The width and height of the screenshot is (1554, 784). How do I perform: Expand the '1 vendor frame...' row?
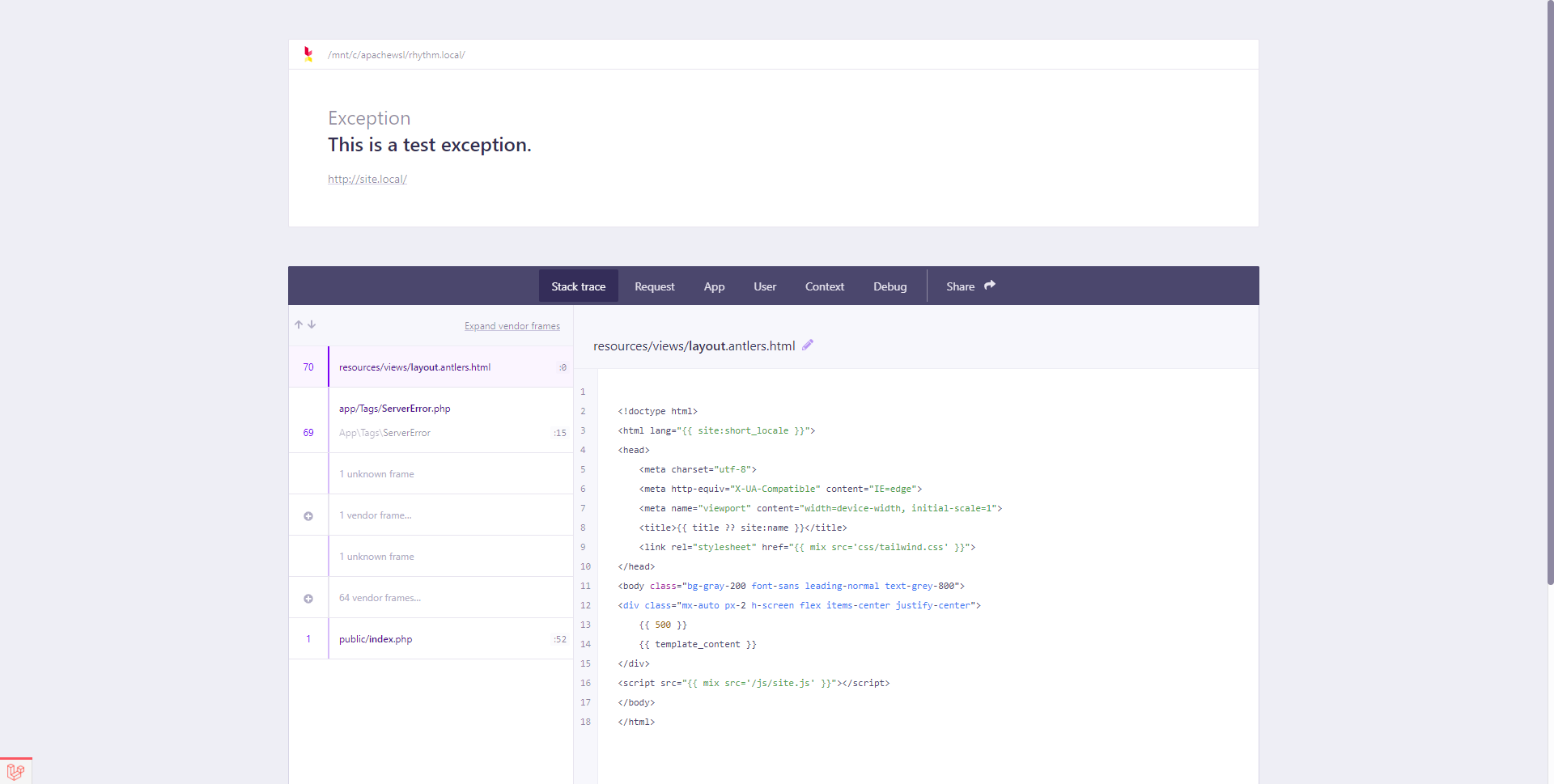tap(431, 515)
